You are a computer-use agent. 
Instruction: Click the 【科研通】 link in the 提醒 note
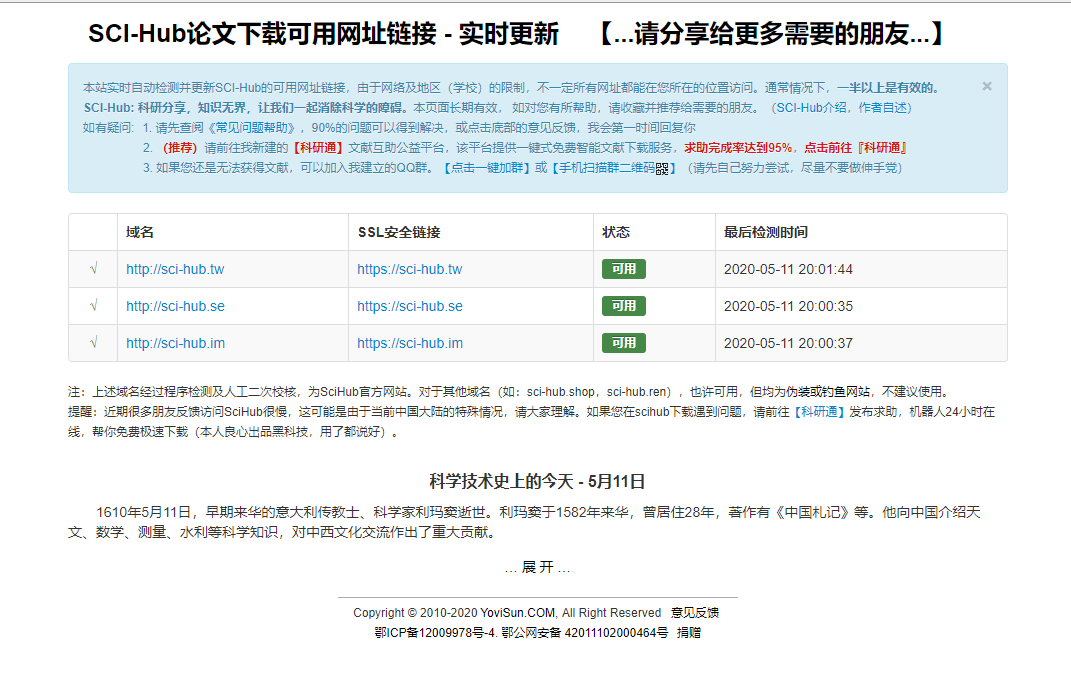tap(819, 412)
